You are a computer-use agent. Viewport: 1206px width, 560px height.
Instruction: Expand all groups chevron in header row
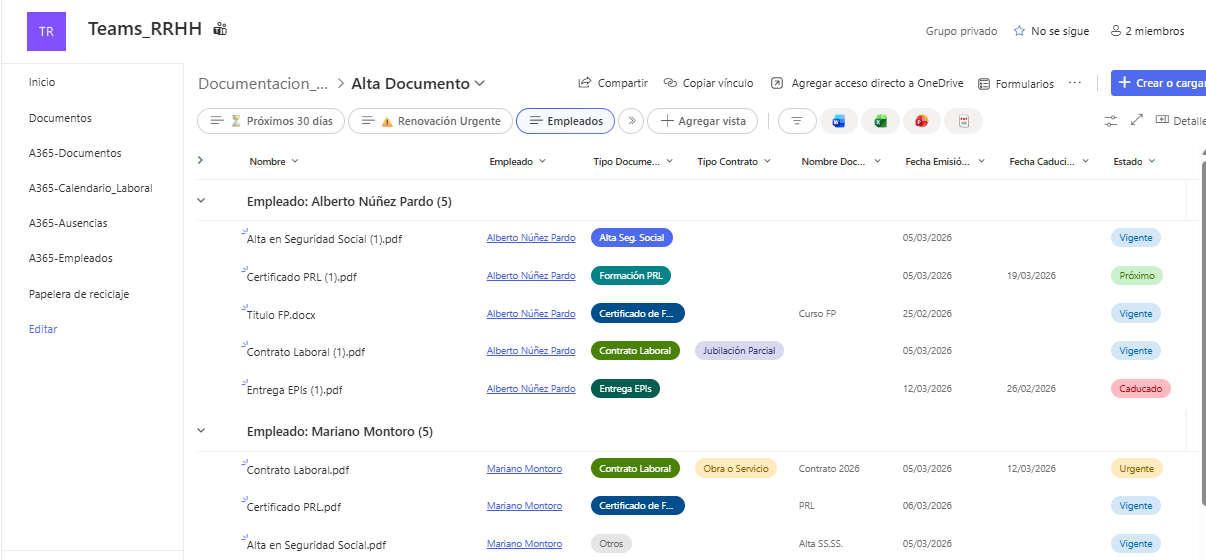[200, 160]
